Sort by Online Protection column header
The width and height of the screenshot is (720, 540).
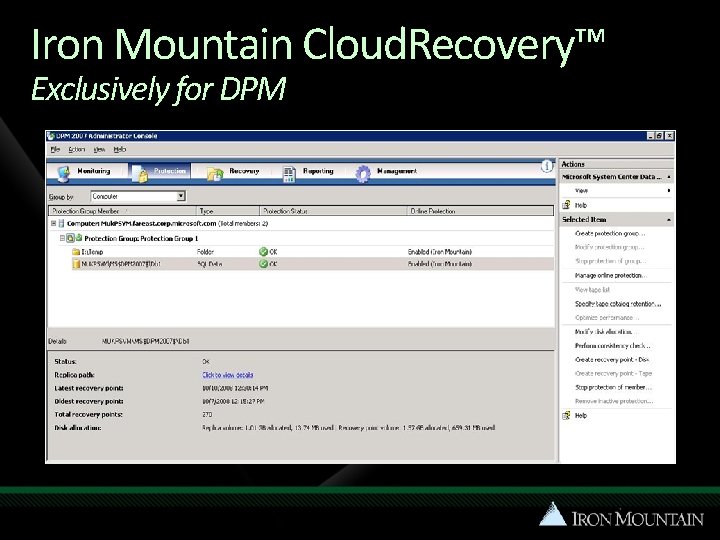(x=480, y=211)
